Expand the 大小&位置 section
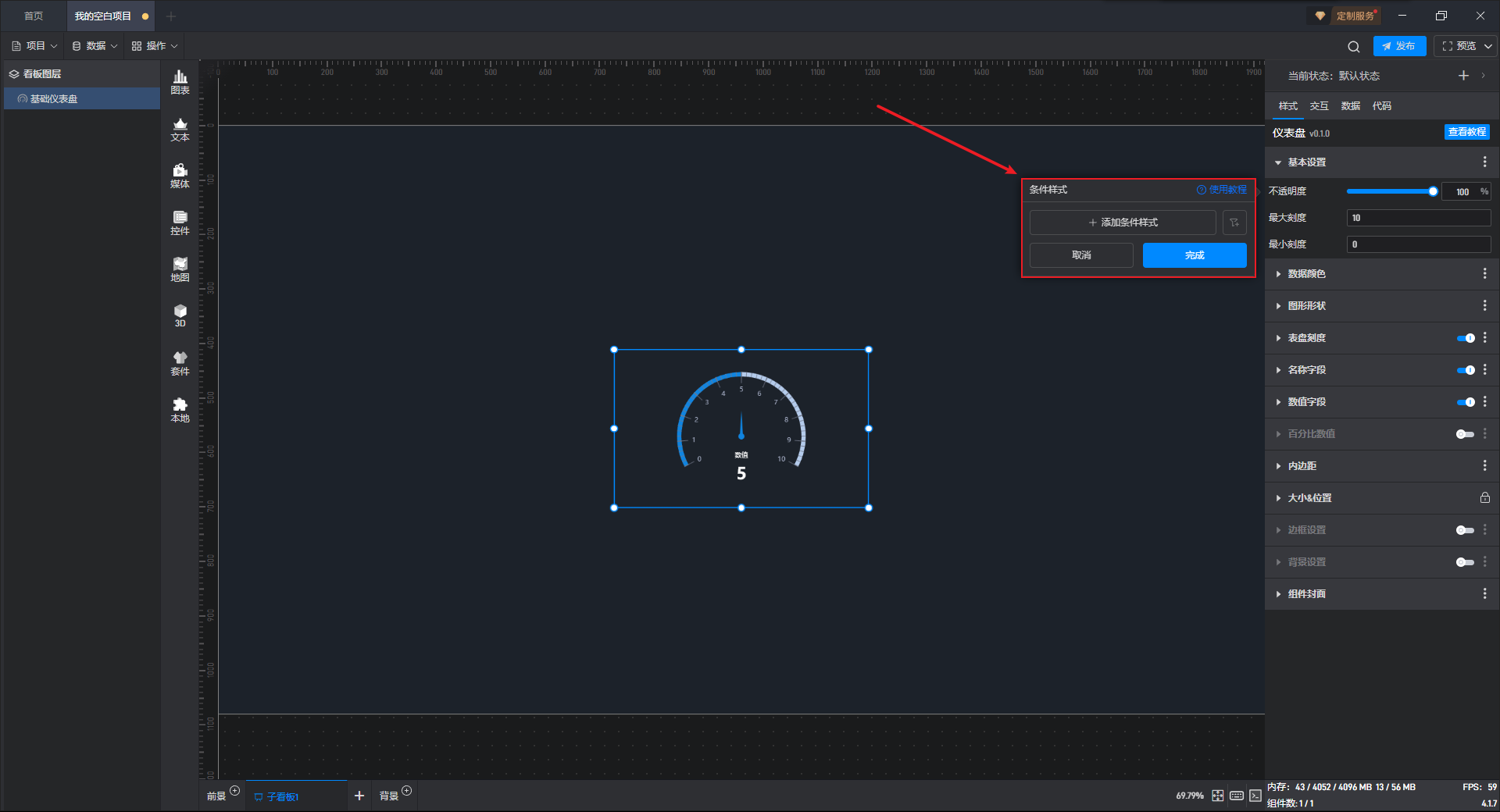This screenshot has width=1500, height=812. click(1278, 498)
